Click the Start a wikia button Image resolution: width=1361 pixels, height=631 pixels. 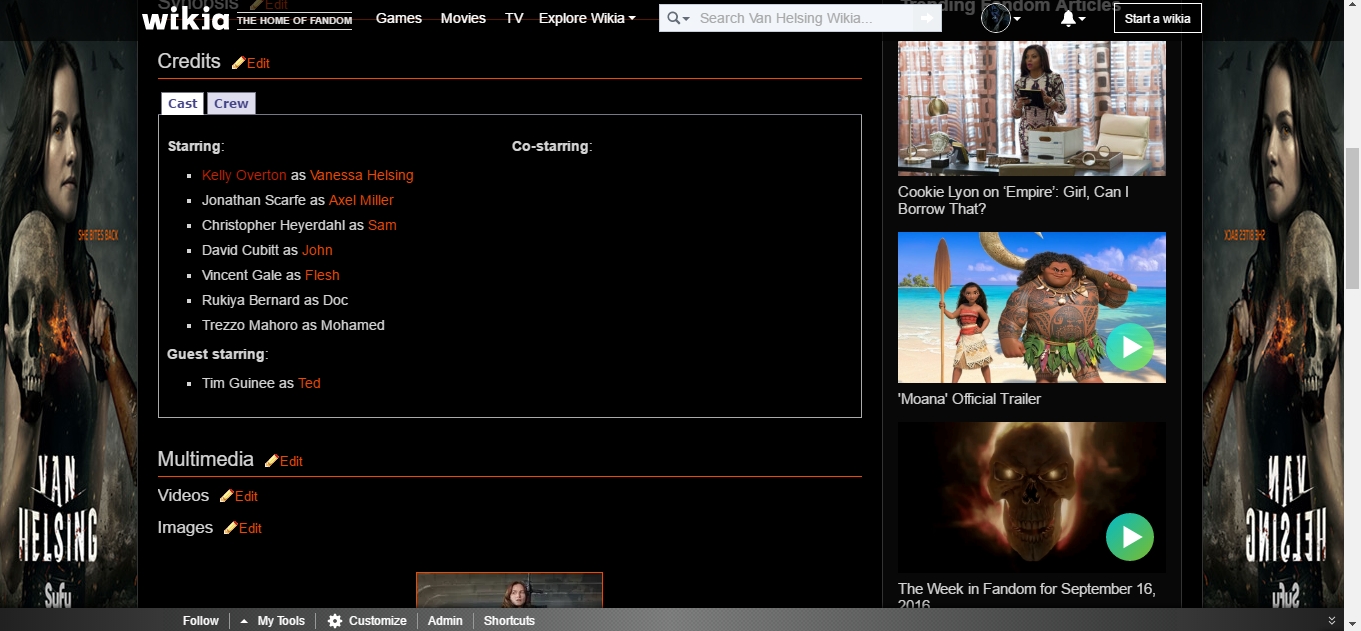1158,18
